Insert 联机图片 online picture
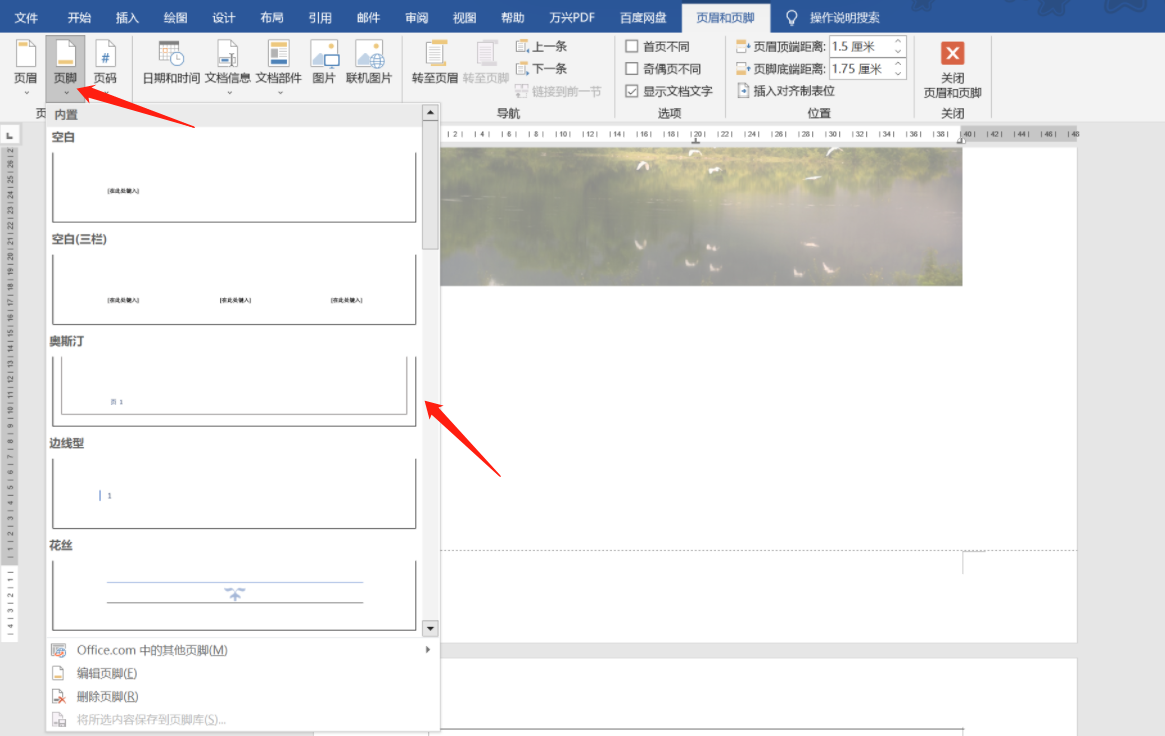 tap(369, 63)
